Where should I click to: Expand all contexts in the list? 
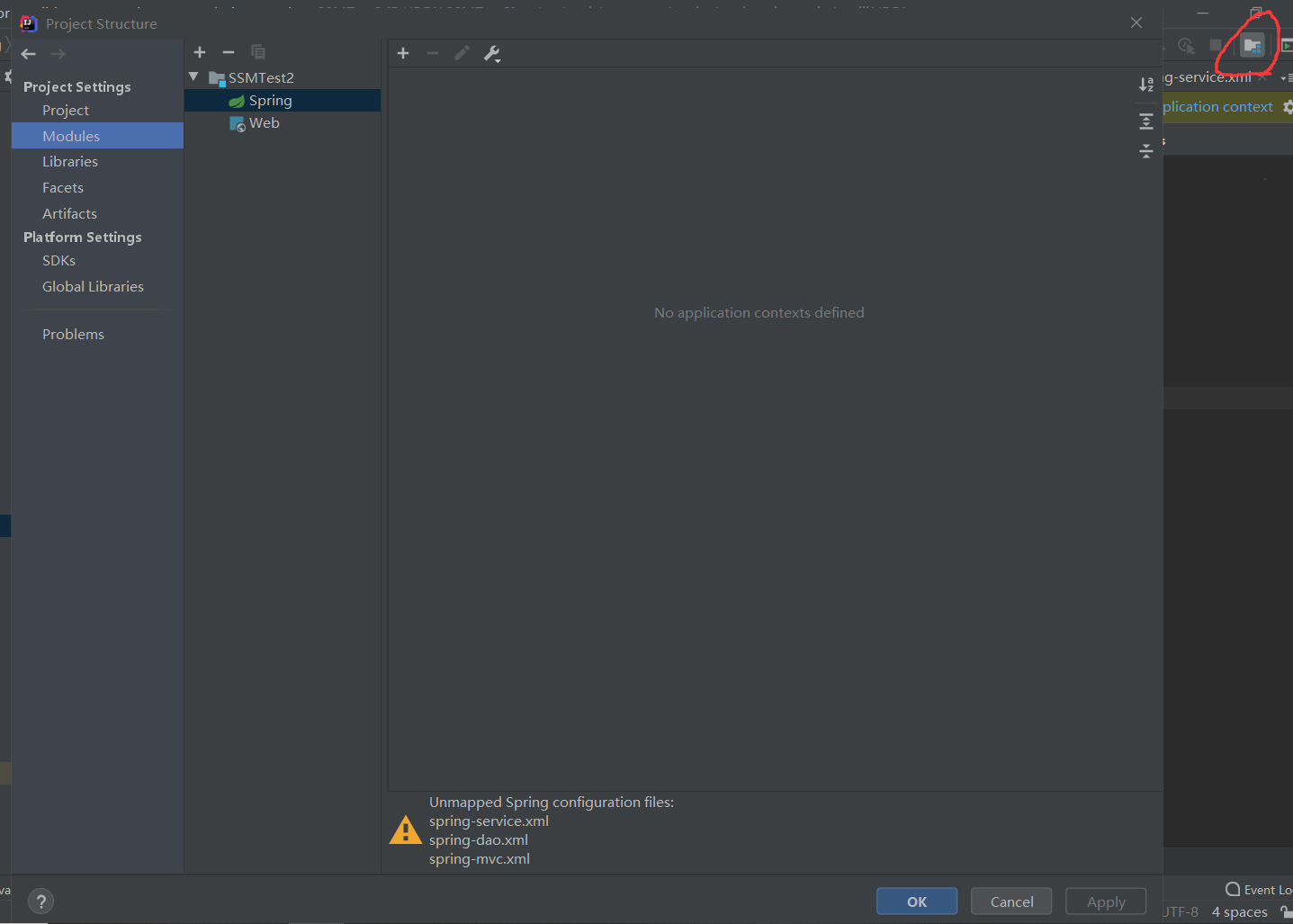(1146, 121)
